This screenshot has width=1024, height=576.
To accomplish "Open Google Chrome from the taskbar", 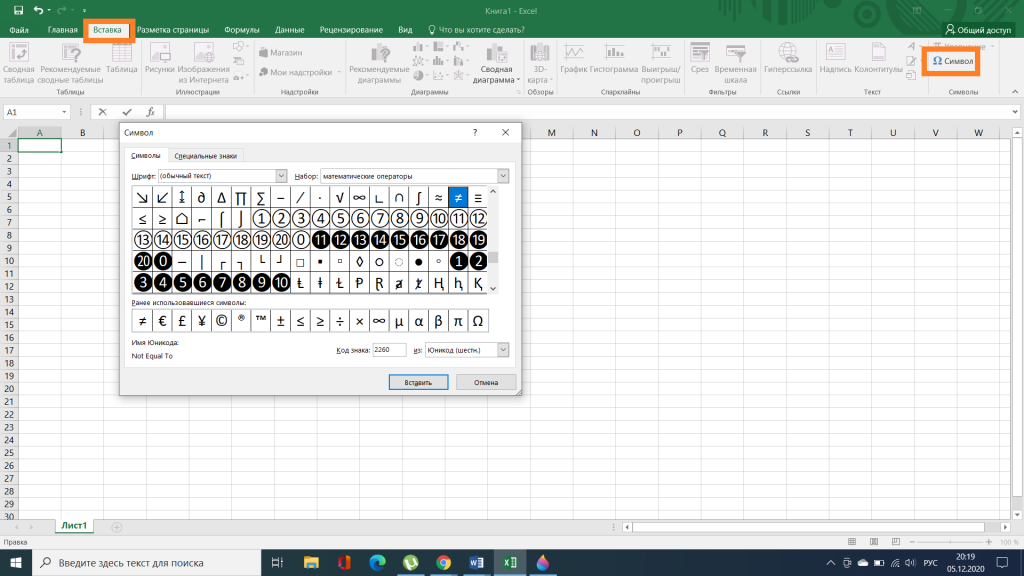I will pos(443,562).
